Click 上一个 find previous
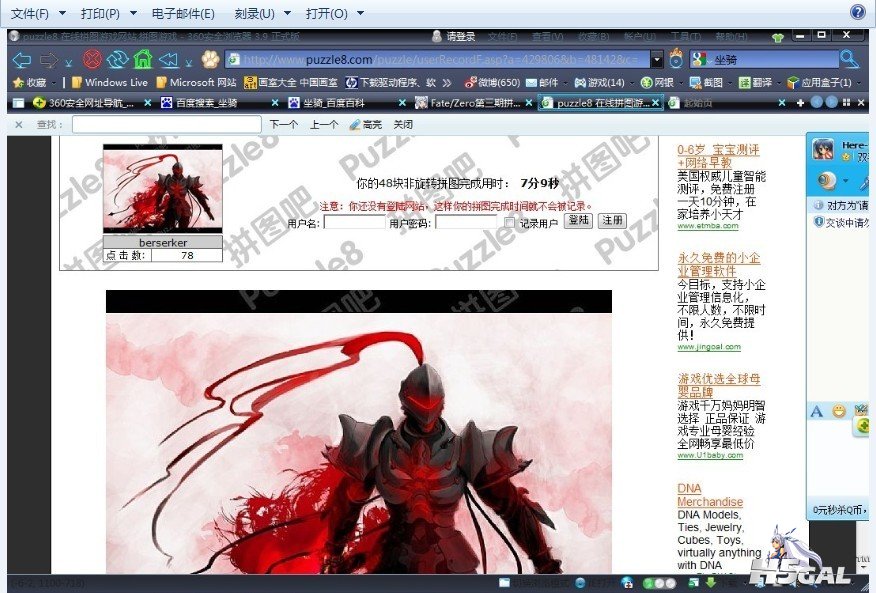This screenshot has height=593, width=876. (324, 124)
